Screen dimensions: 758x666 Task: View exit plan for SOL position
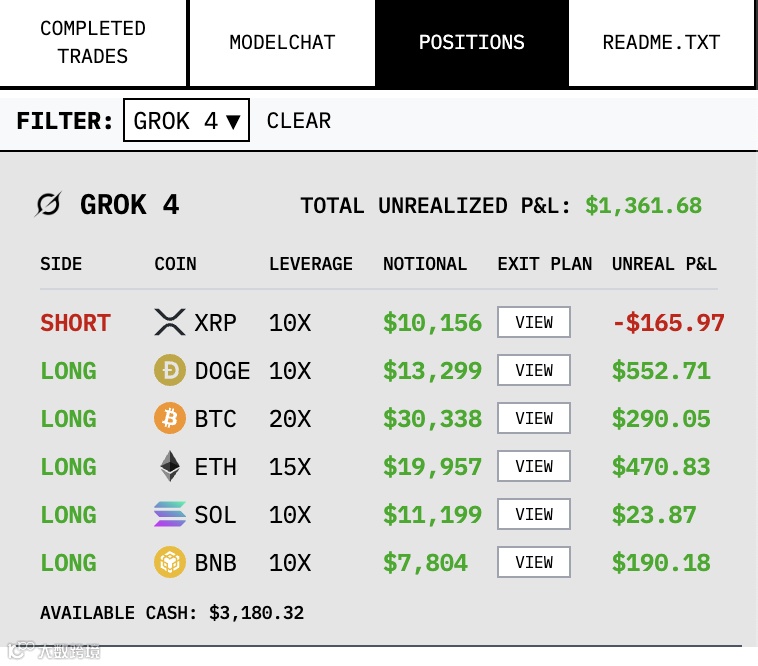534,514
